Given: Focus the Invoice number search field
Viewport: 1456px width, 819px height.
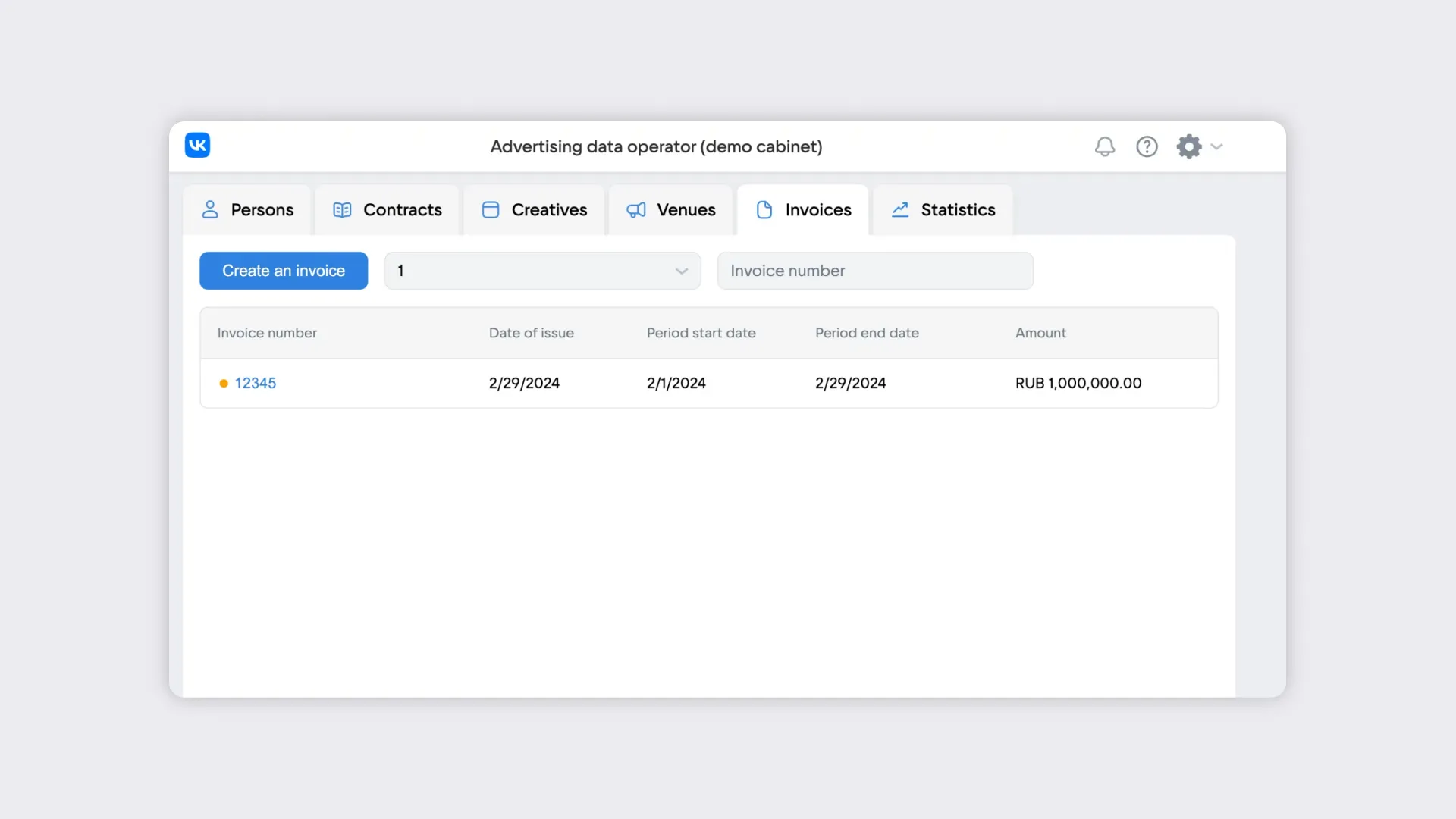Looking at the screenshot, I should [x=874, y=271].
